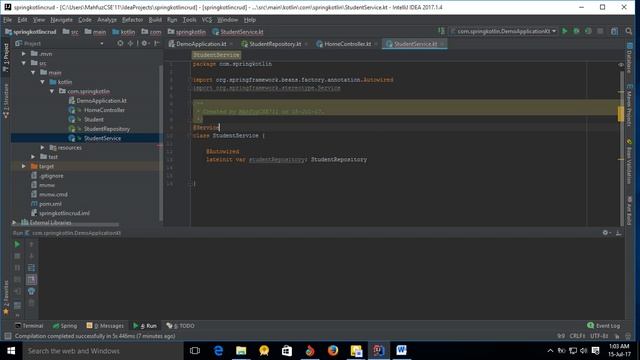Collapse the src folder
The height and width of the screenshot is (360, 640).
(24, 63)
